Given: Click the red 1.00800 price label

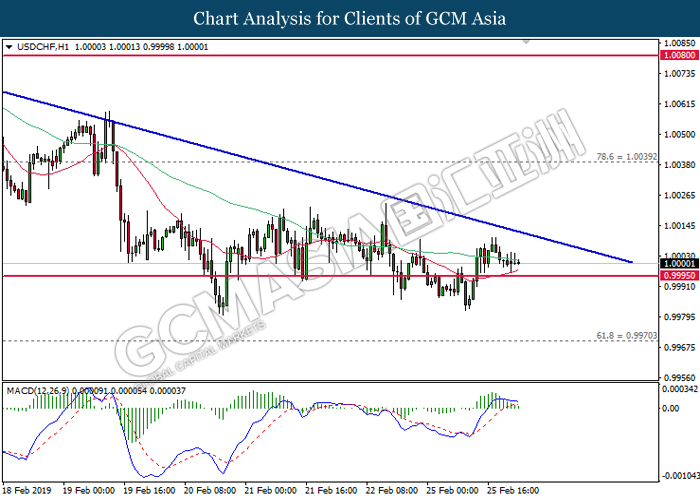Looking at the screenshot, I should coord(679,55).
